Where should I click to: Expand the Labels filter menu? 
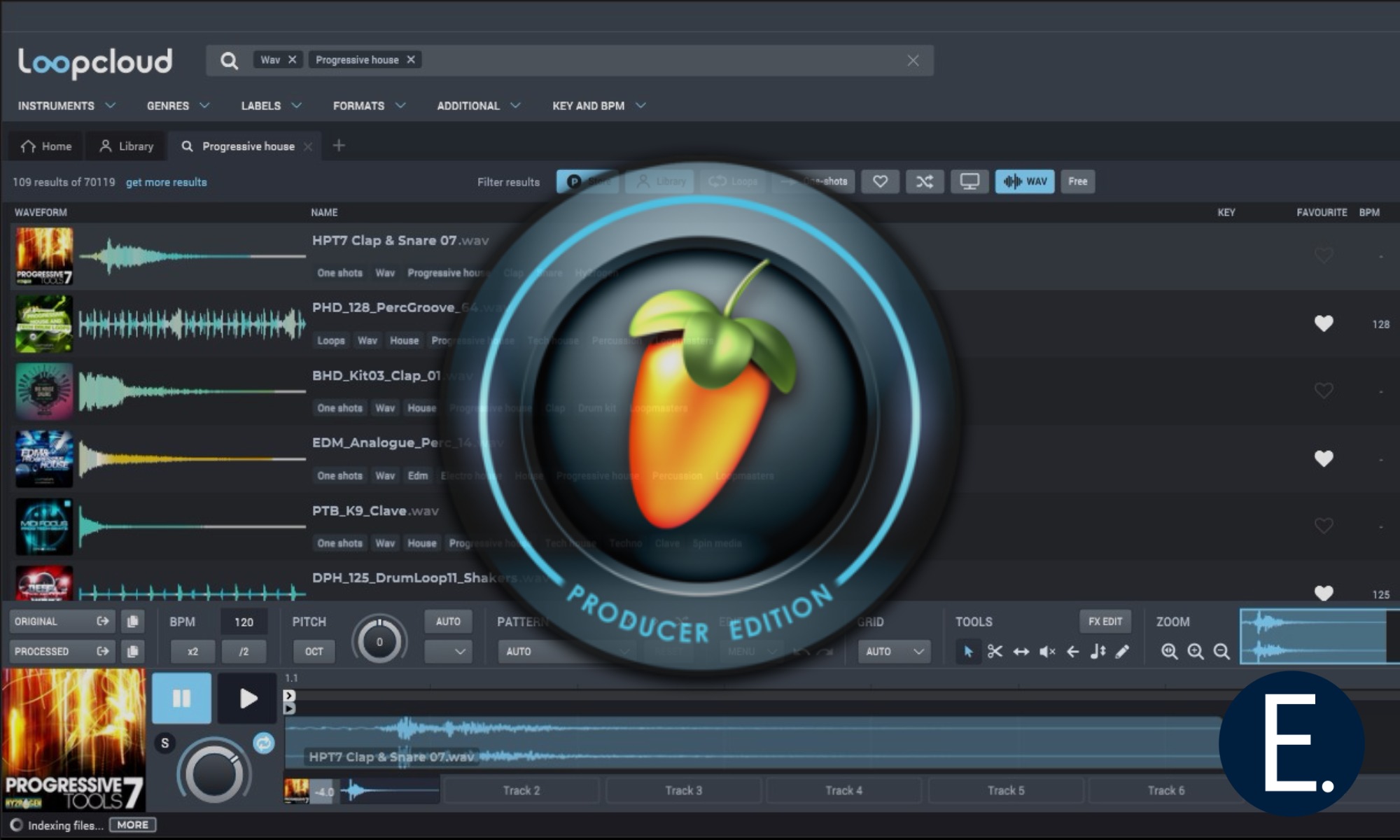click(272, 106)
